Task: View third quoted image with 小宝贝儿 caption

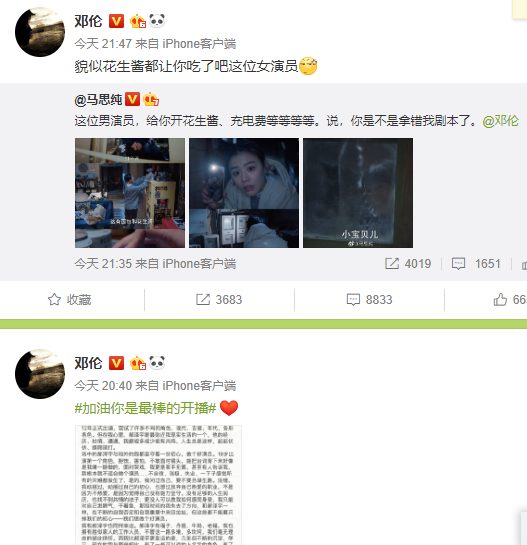Action: [358, 193]
